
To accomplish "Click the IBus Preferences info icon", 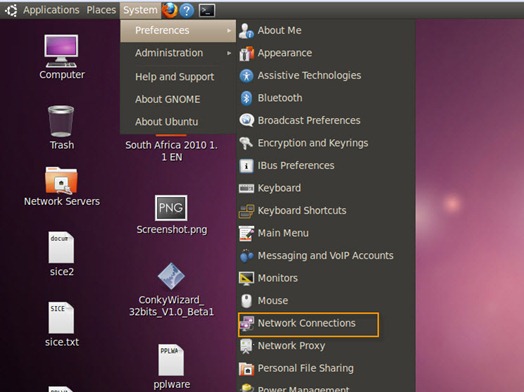I will 247,166.
